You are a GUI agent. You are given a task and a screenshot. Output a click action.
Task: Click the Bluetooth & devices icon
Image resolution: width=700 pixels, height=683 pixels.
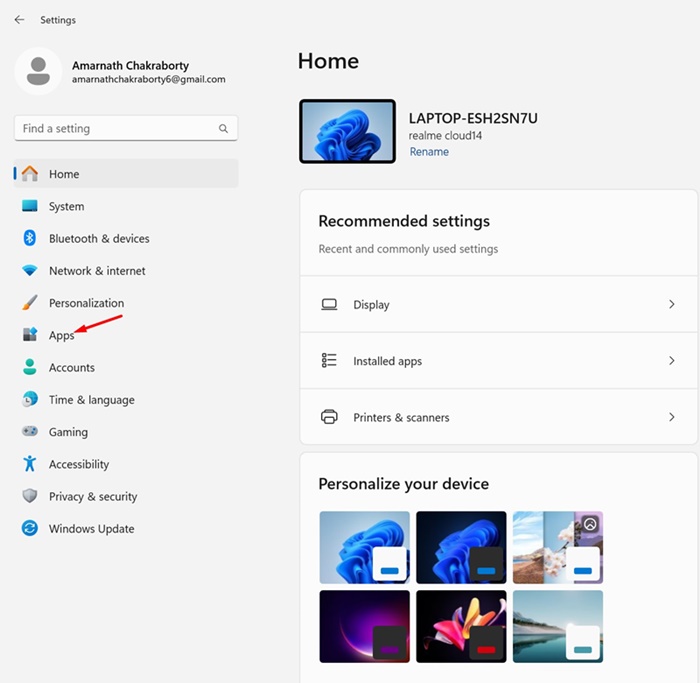tap(30, 238)
